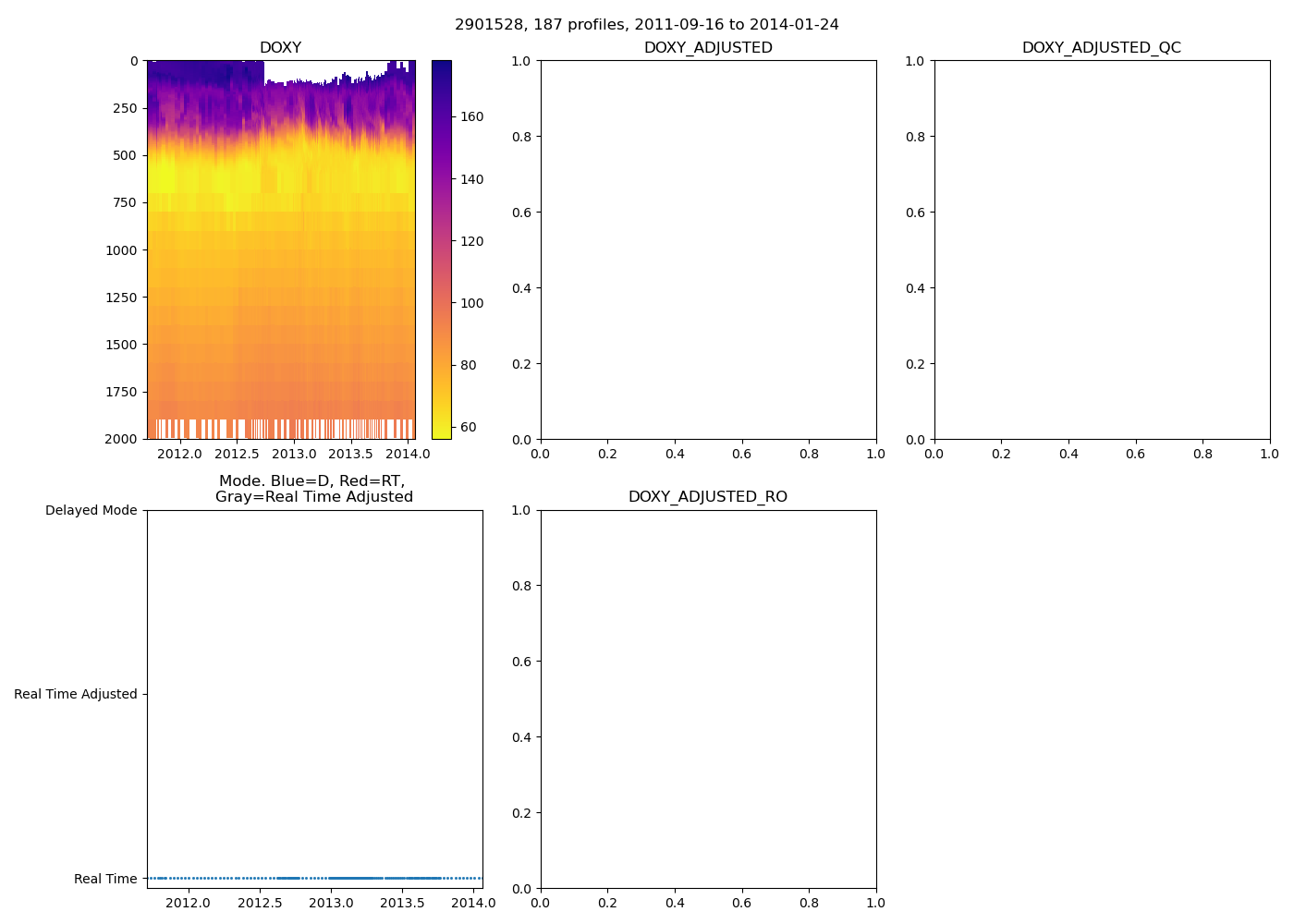Click the 2013.0 x-axis tick under DOXY heatmap
The height and width of the screenshot is (924, 1294).
coord(293,454)
